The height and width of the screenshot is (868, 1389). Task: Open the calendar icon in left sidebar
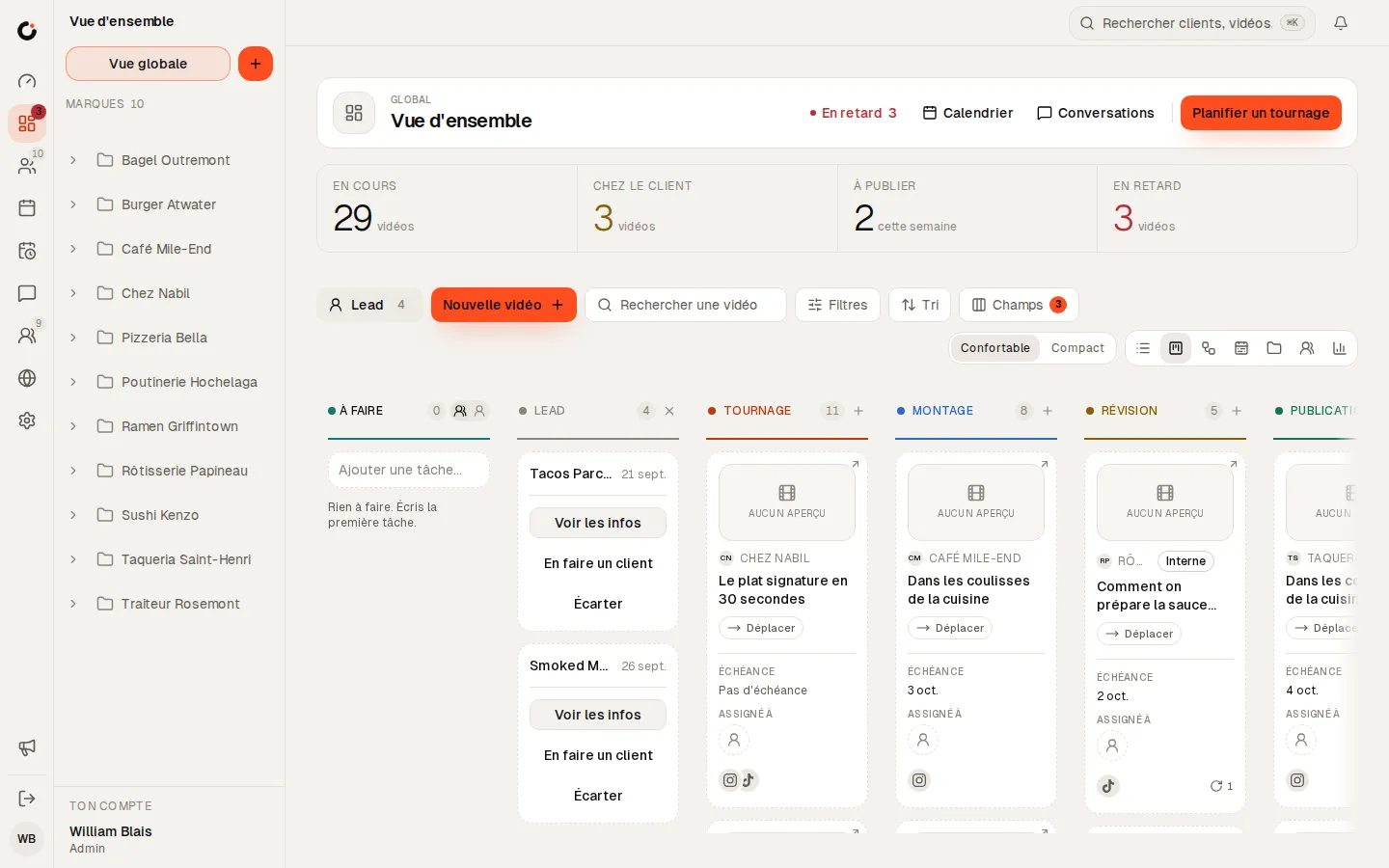[x=27, y=208]
